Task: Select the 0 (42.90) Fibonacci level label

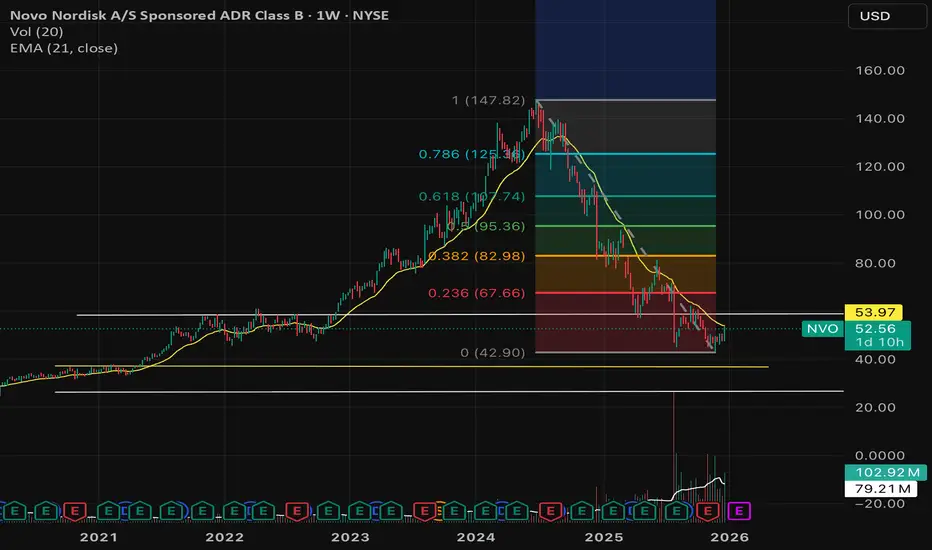Action: click(x=493, y=353)
